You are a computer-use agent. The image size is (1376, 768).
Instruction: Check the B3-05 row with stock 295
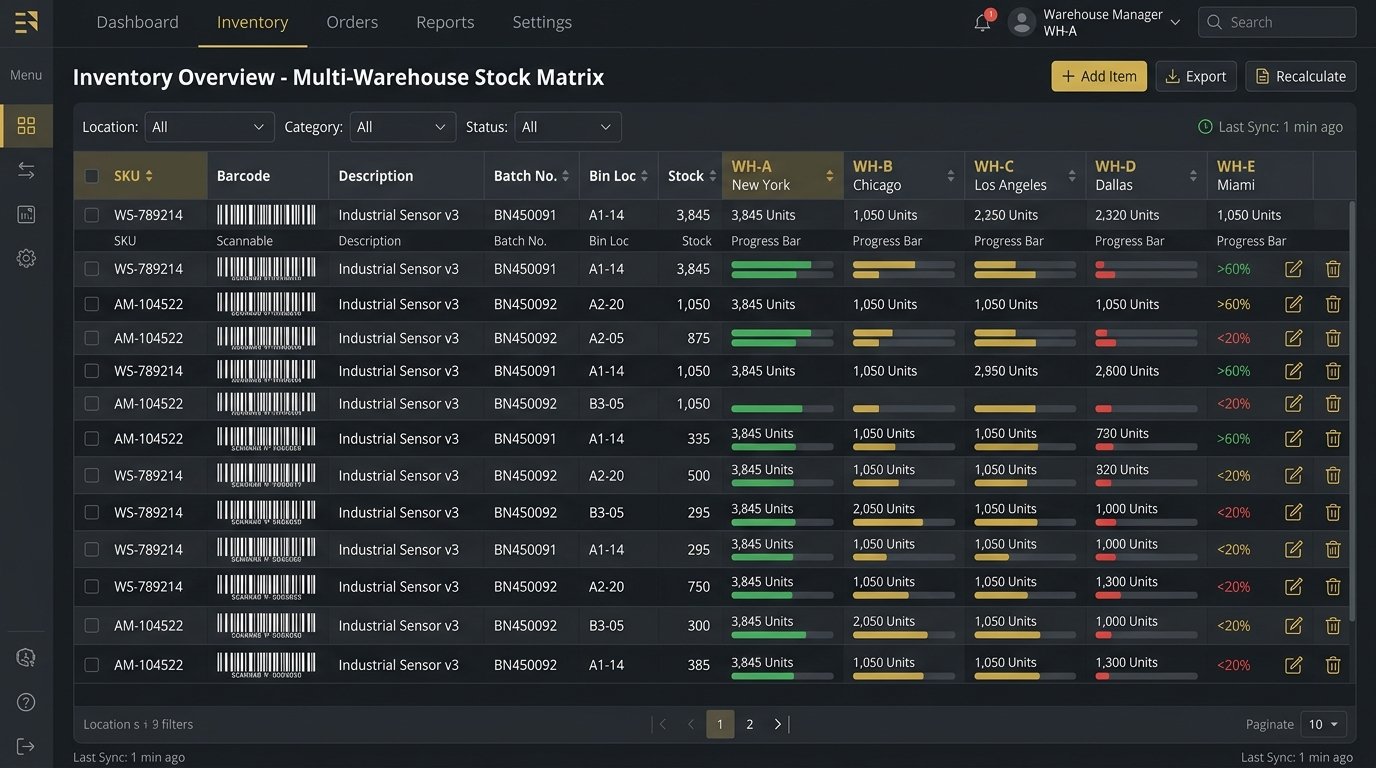[x=92, y=512]
